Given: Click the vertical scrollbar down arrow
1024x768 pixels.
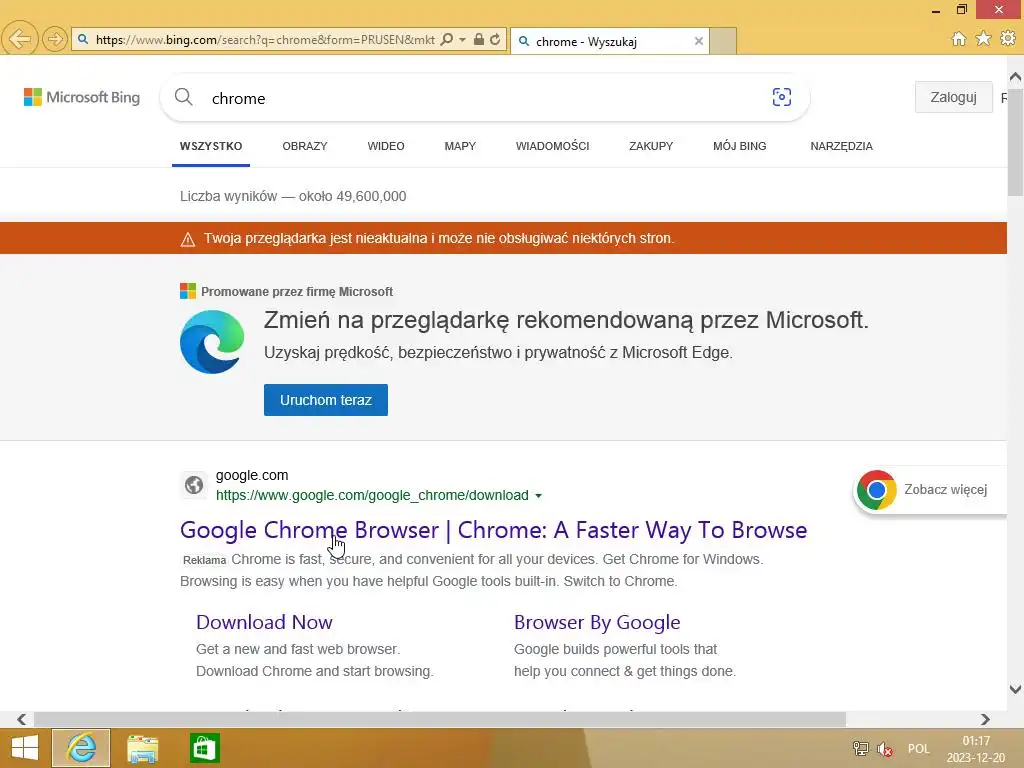Looking at the screenshot, I should click(x=1016, y=689).
